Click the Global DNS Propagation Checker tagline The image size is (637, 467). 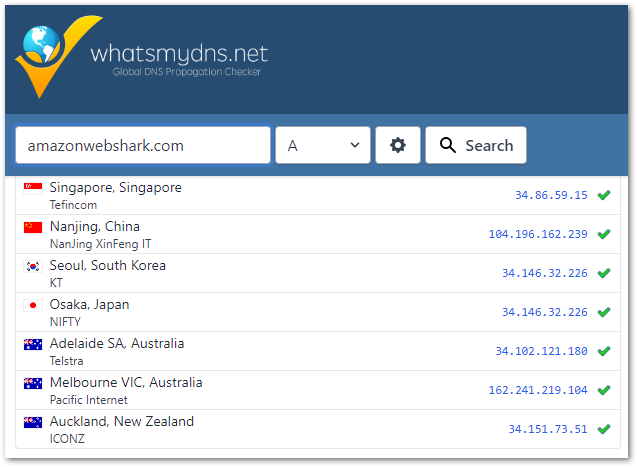pos(186,72)
